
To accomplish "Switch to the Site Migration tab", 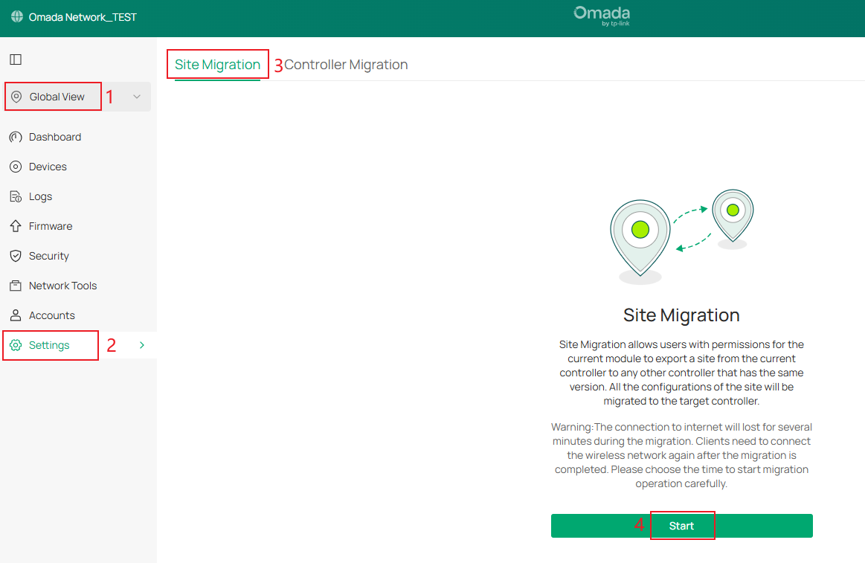I will click(217, 65).
